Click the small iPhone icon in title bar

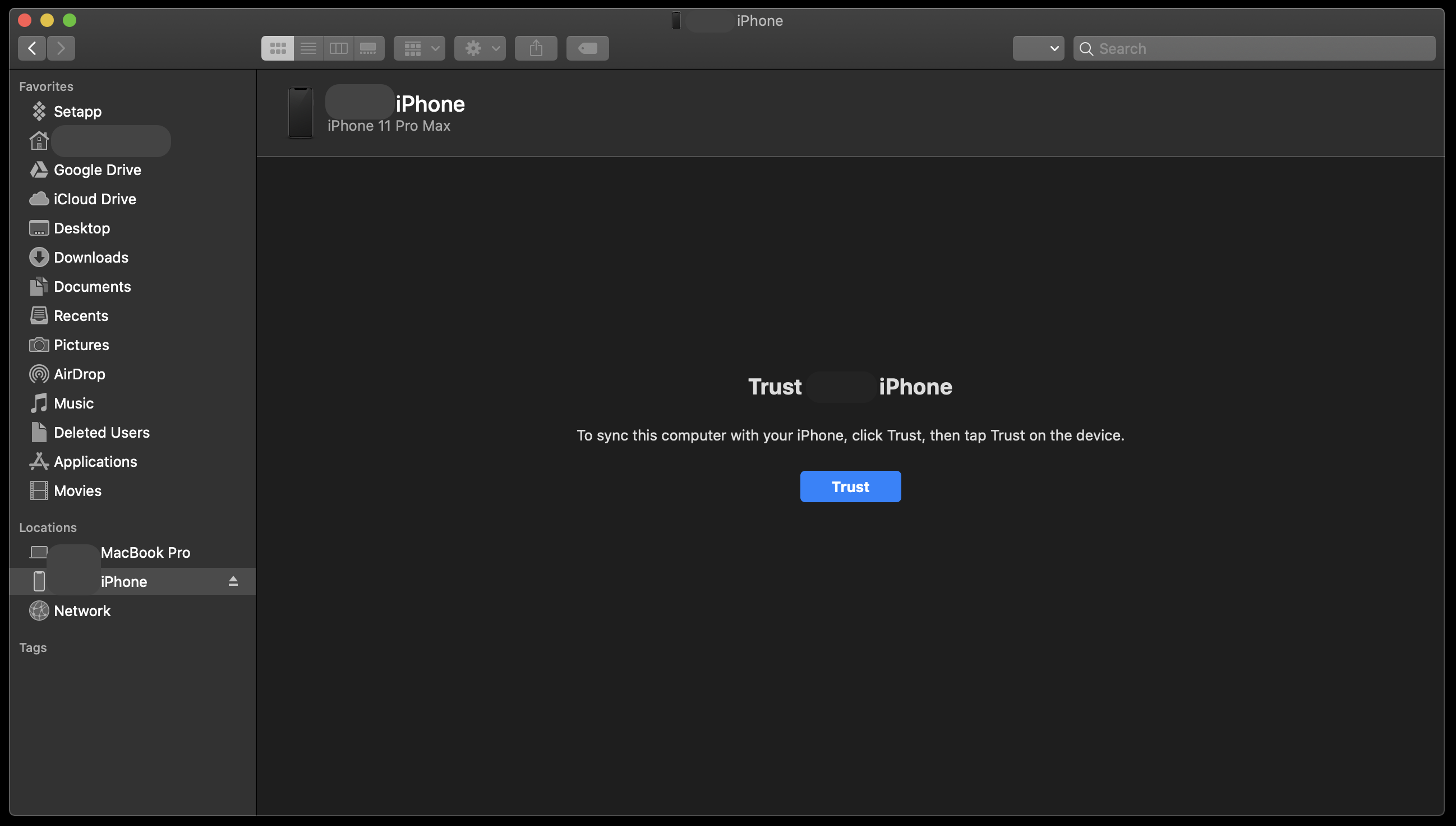click(x=676, y=20)
